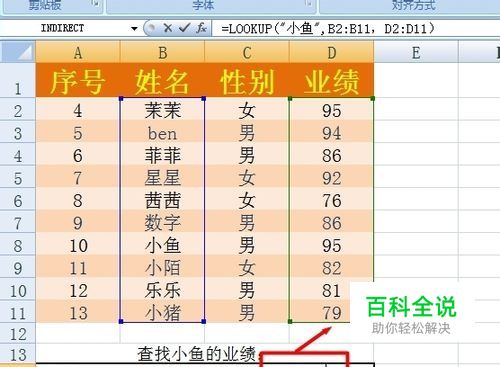Select row 12 header
The width and height of the screenshot is (500, 367).
(x=18, y=333)
